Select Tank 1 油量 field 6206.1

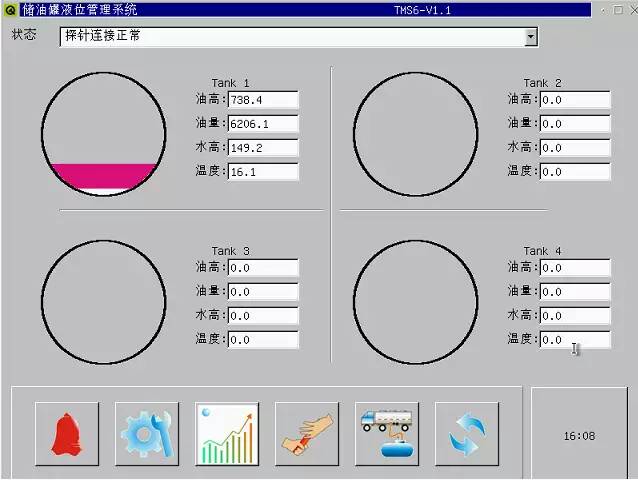click(263, 124)
